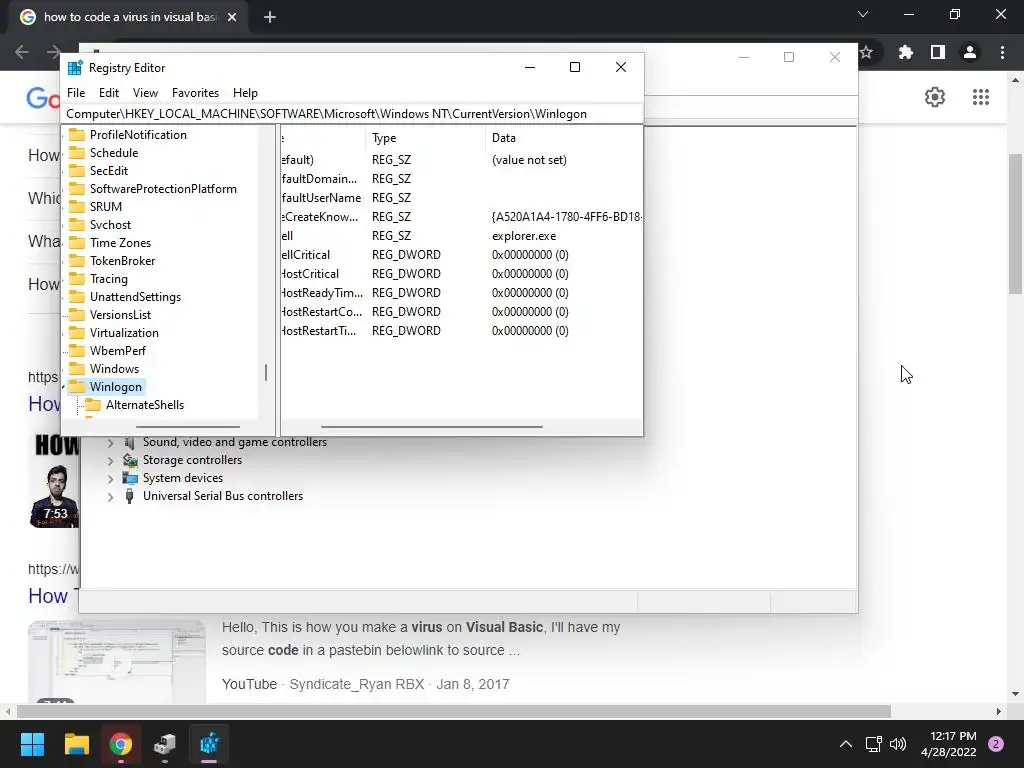The height and width of the screenshot is (768, 1024).
Task: Click the Universal Serial Bus controllers icon
Action: pos(129,496)
